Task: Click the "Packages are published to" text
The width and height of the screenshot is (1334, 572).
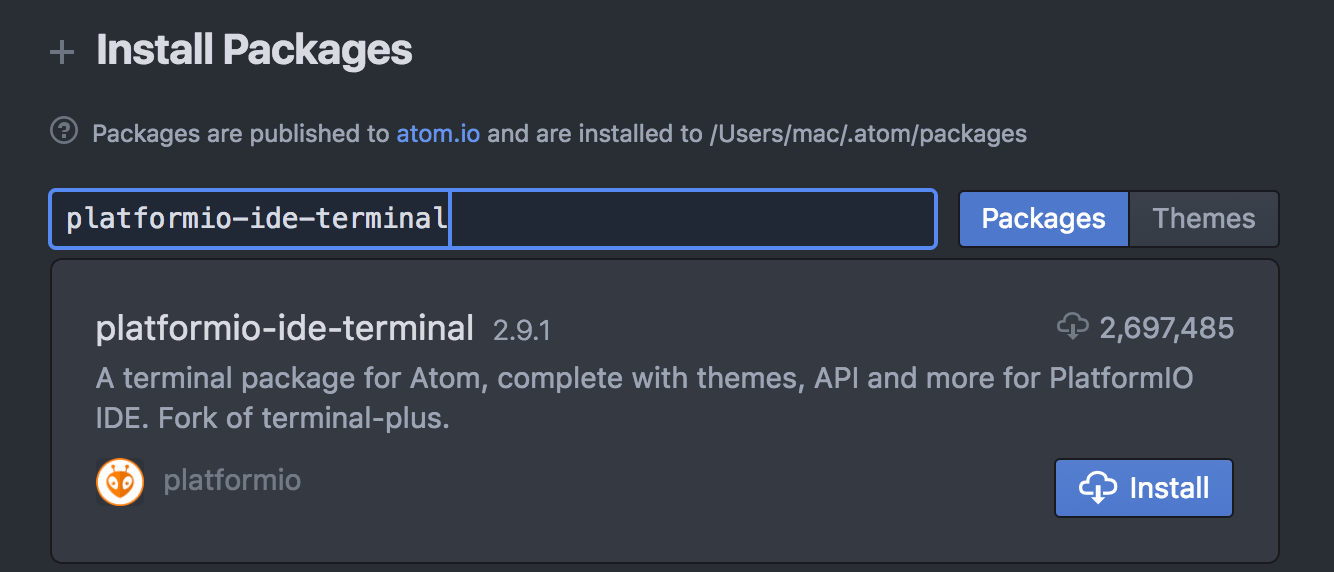Action: pos(240,133)
